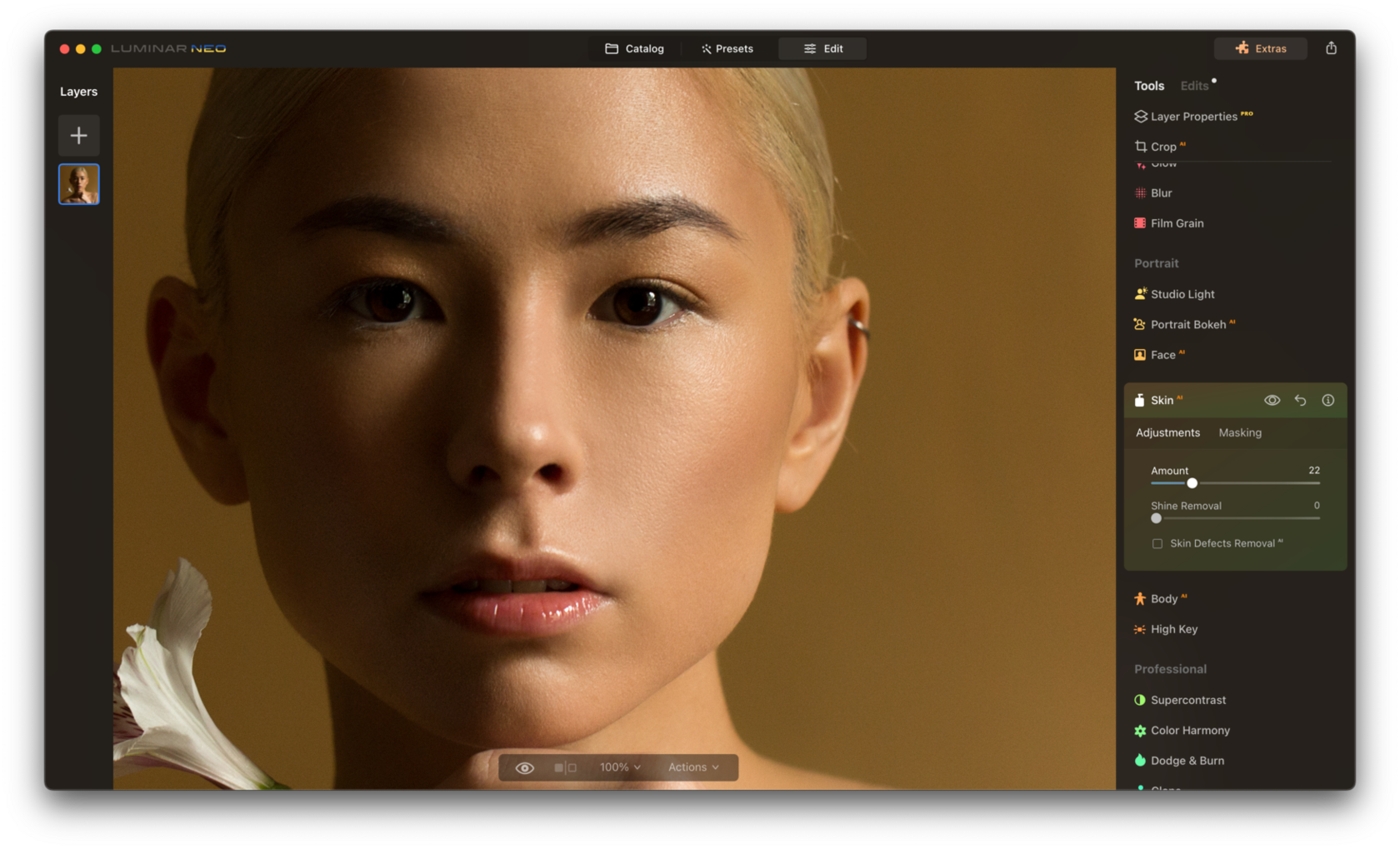Switch to the Presets view
Viewport: 1400px width, 849px height.
(x=727, y=48)
